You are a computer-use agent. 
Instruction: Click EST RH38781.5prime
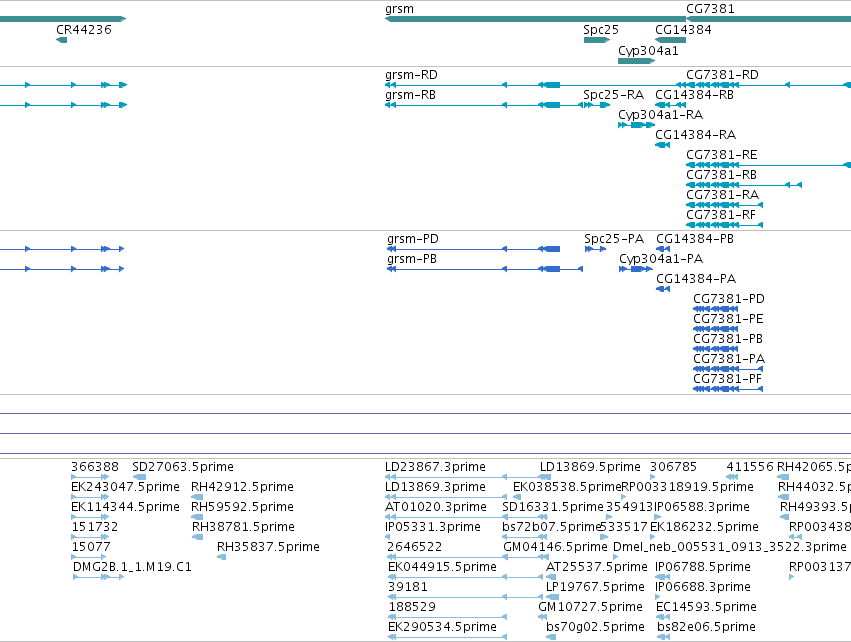[x=243, y=527]
